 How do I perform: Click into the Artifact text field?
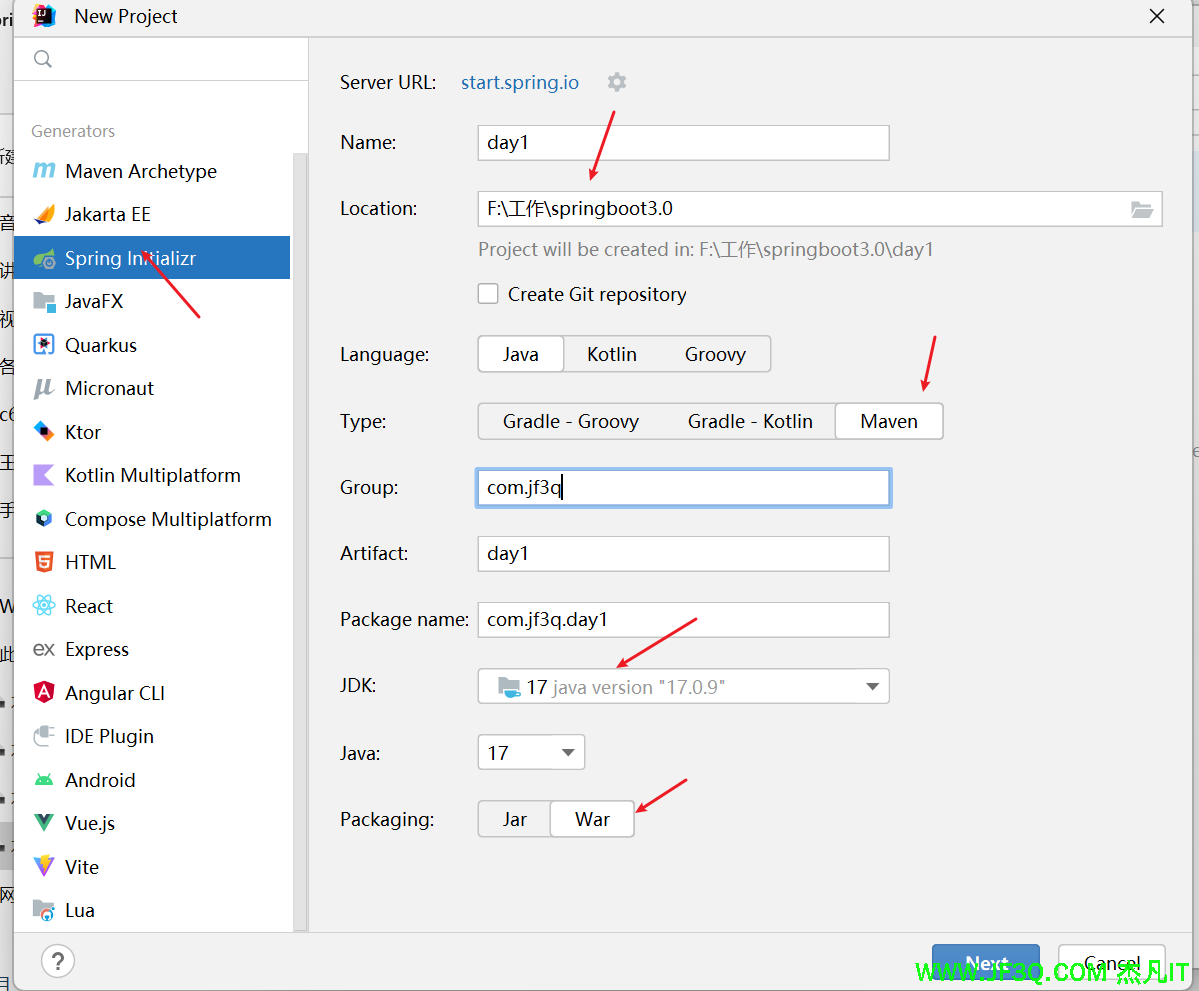click(683, 553)
